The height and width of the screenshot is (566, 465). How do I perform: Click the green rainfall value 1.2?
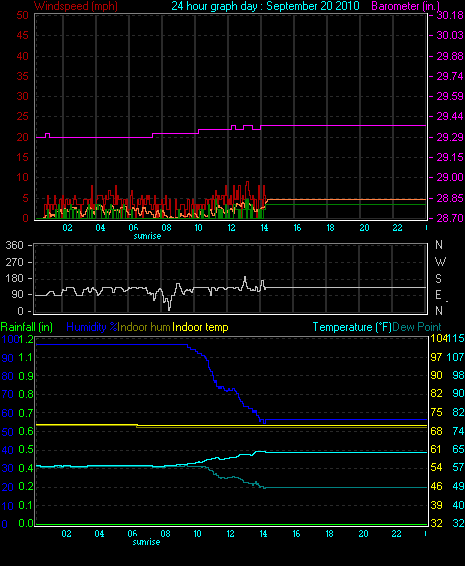click(26, 339)
